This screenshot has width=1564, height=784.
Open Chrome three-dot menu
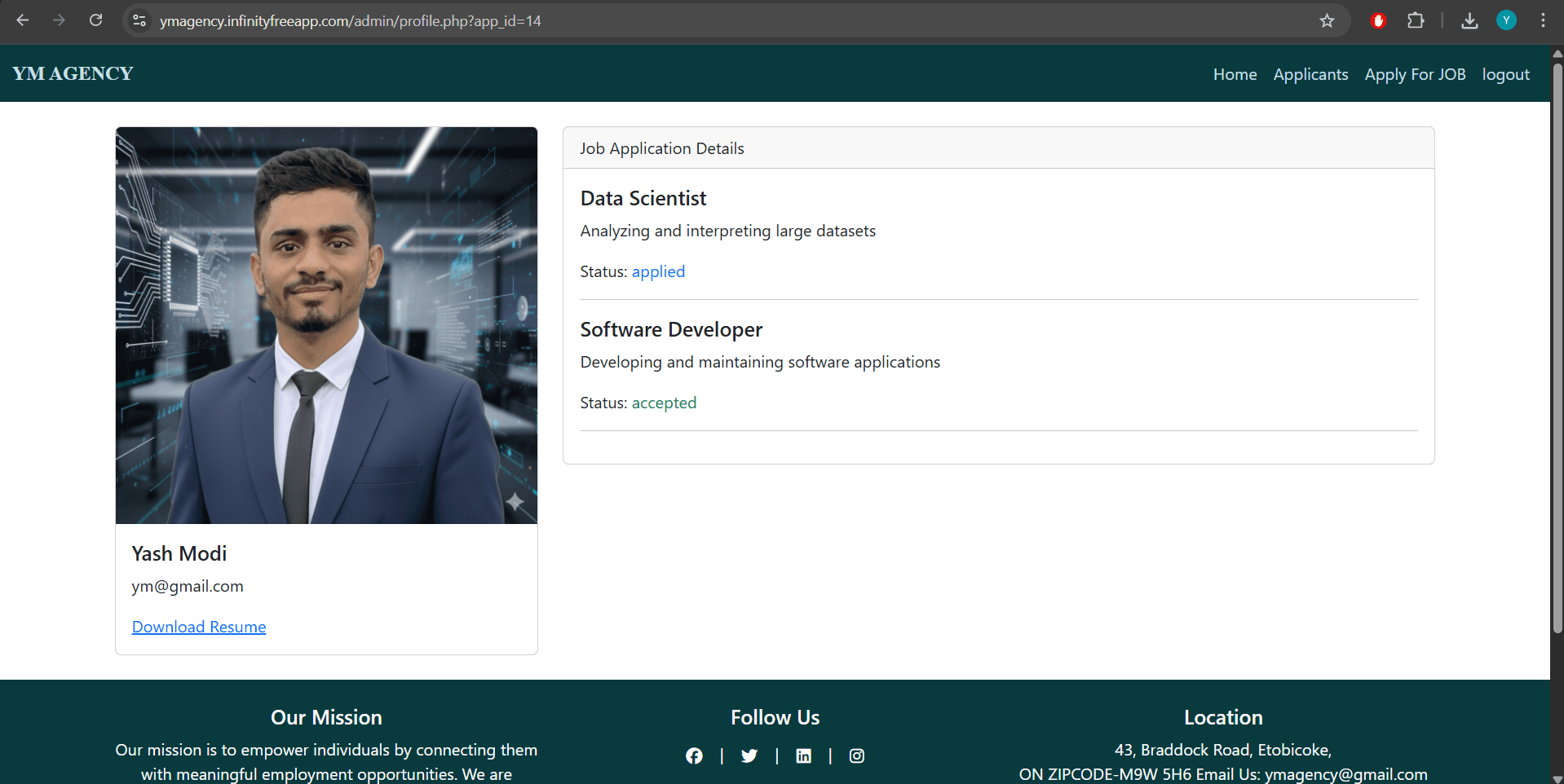tap(1543, 21)
